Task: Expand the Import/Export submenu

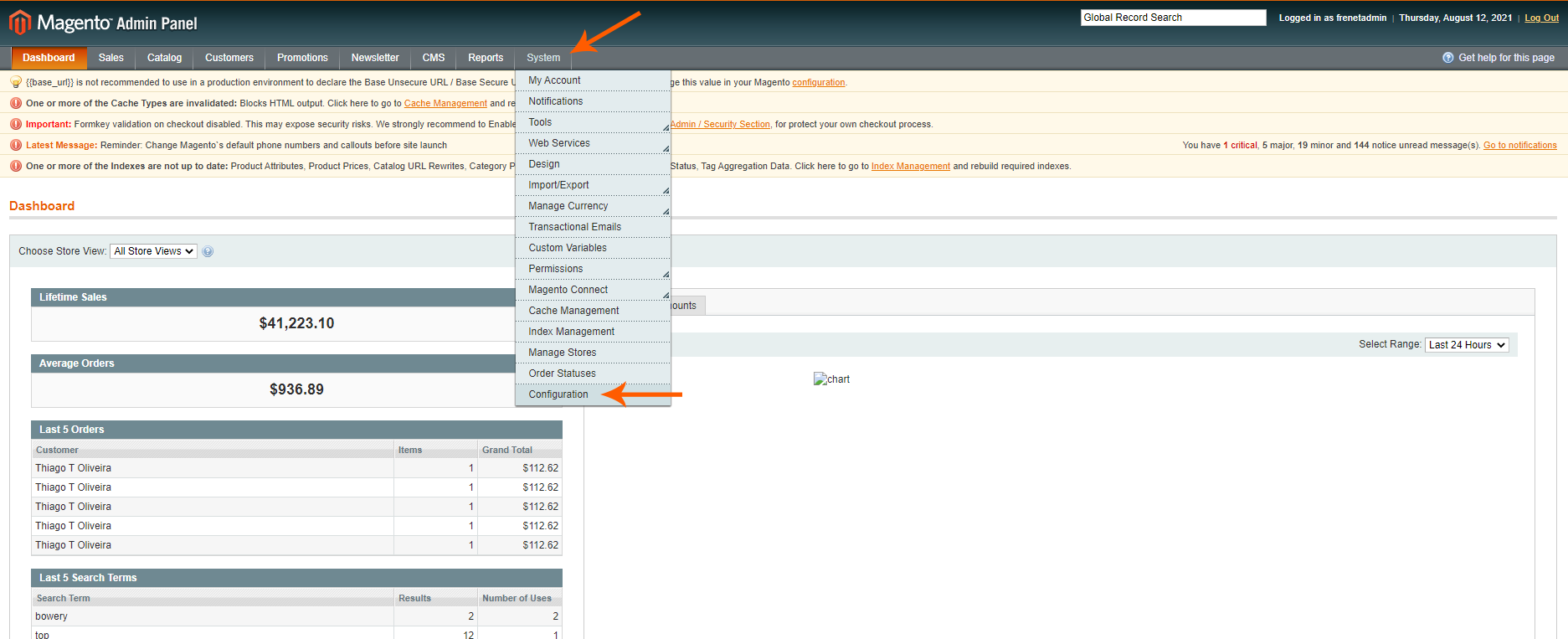Action: (593, 185)
